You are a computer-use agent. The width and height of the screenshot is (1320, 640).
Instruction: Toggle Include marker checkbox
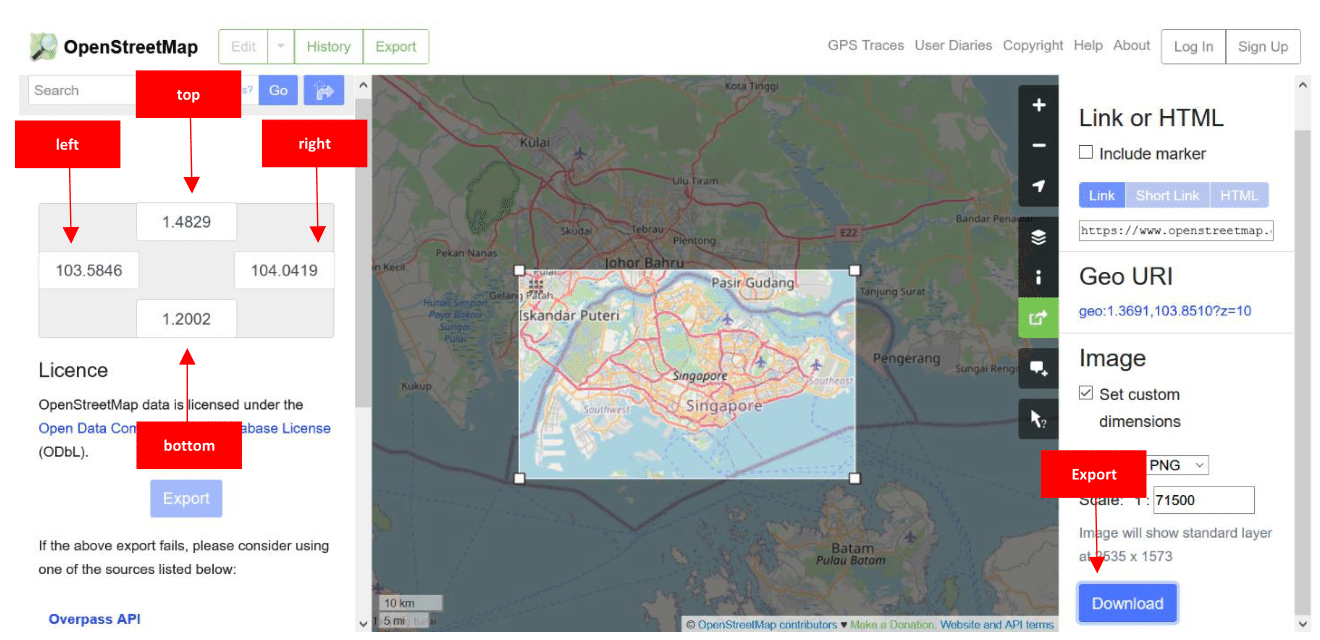[1086, 153]
